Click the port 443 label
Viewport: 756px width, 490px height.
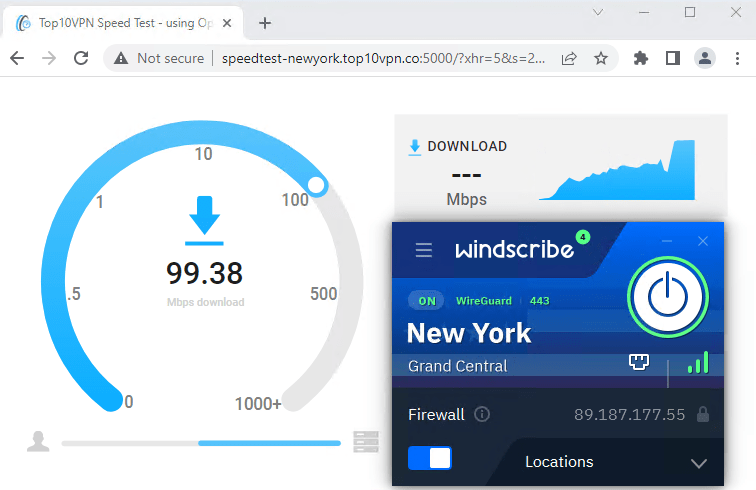[540, 301]
